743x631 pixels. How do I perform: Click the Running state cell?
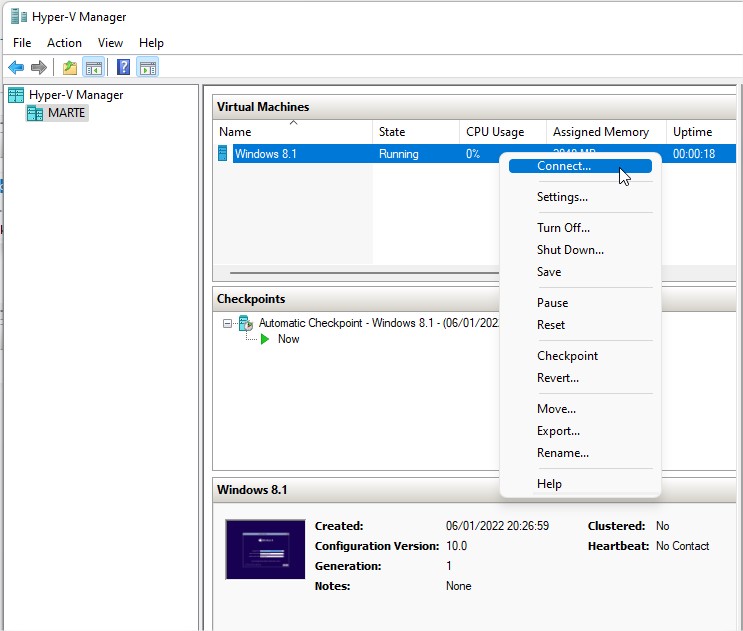point(399,154)
